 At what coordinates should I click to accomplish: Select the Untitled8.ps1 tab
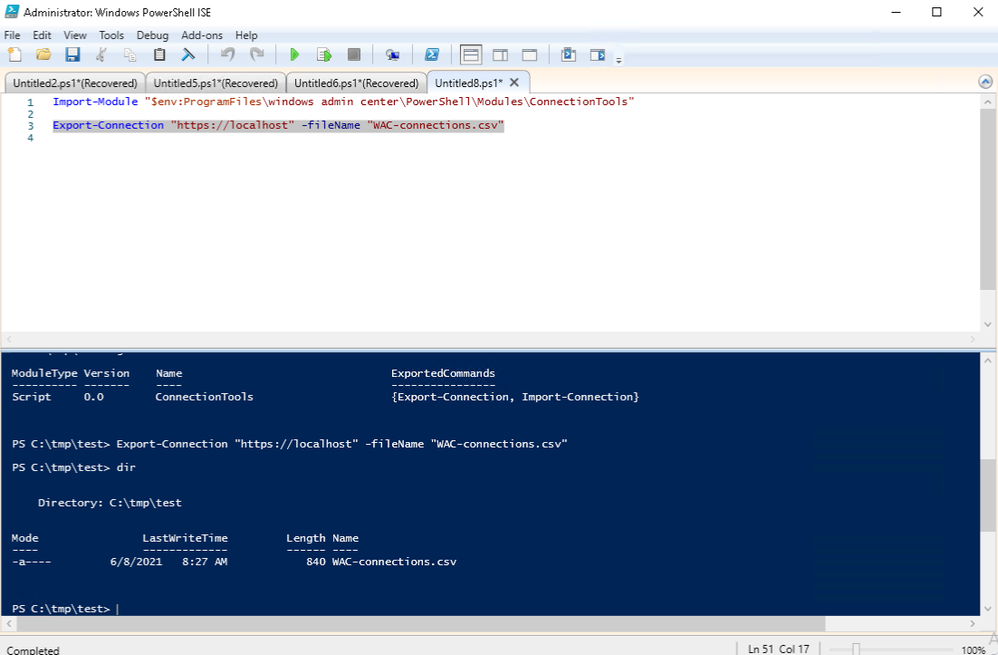(469, 83)
